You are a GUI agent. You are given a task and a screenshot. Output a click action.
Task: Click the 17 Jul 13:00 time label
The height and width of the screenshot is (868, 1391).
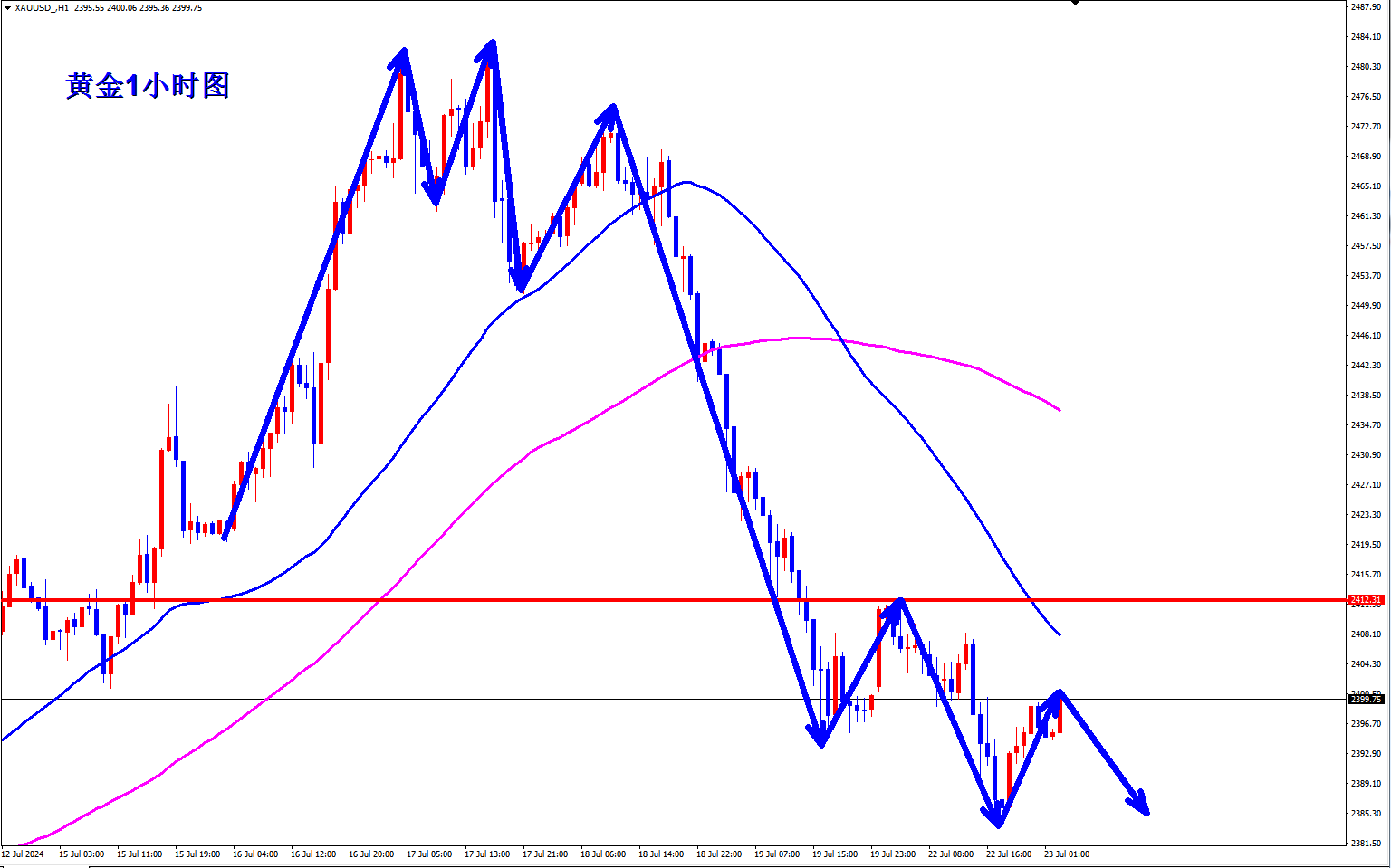(x=487, y=854)
